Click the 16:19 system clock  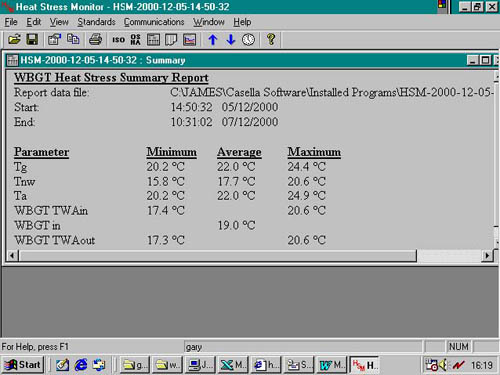coord(481,365)
